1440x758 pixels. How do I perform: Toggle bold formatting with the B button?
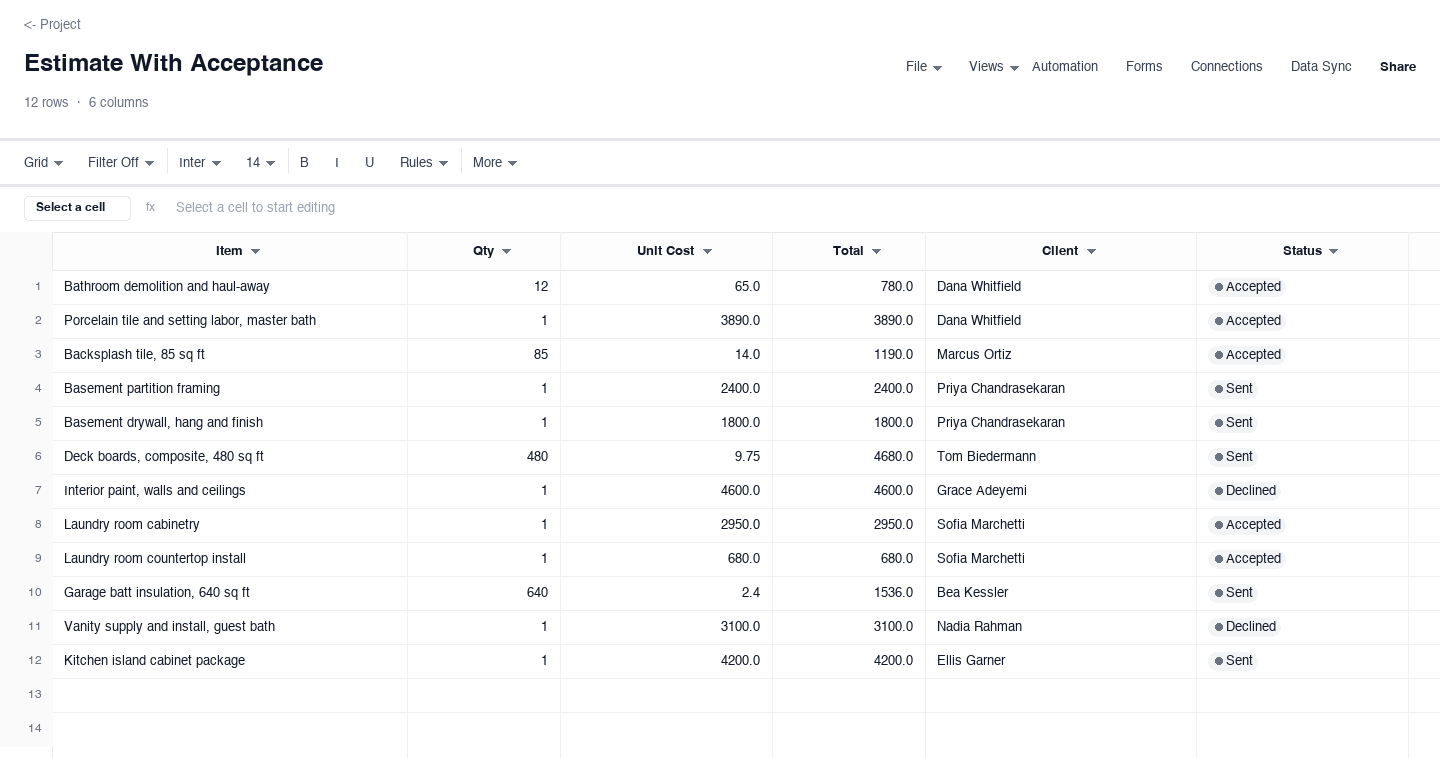coord(304,162)
